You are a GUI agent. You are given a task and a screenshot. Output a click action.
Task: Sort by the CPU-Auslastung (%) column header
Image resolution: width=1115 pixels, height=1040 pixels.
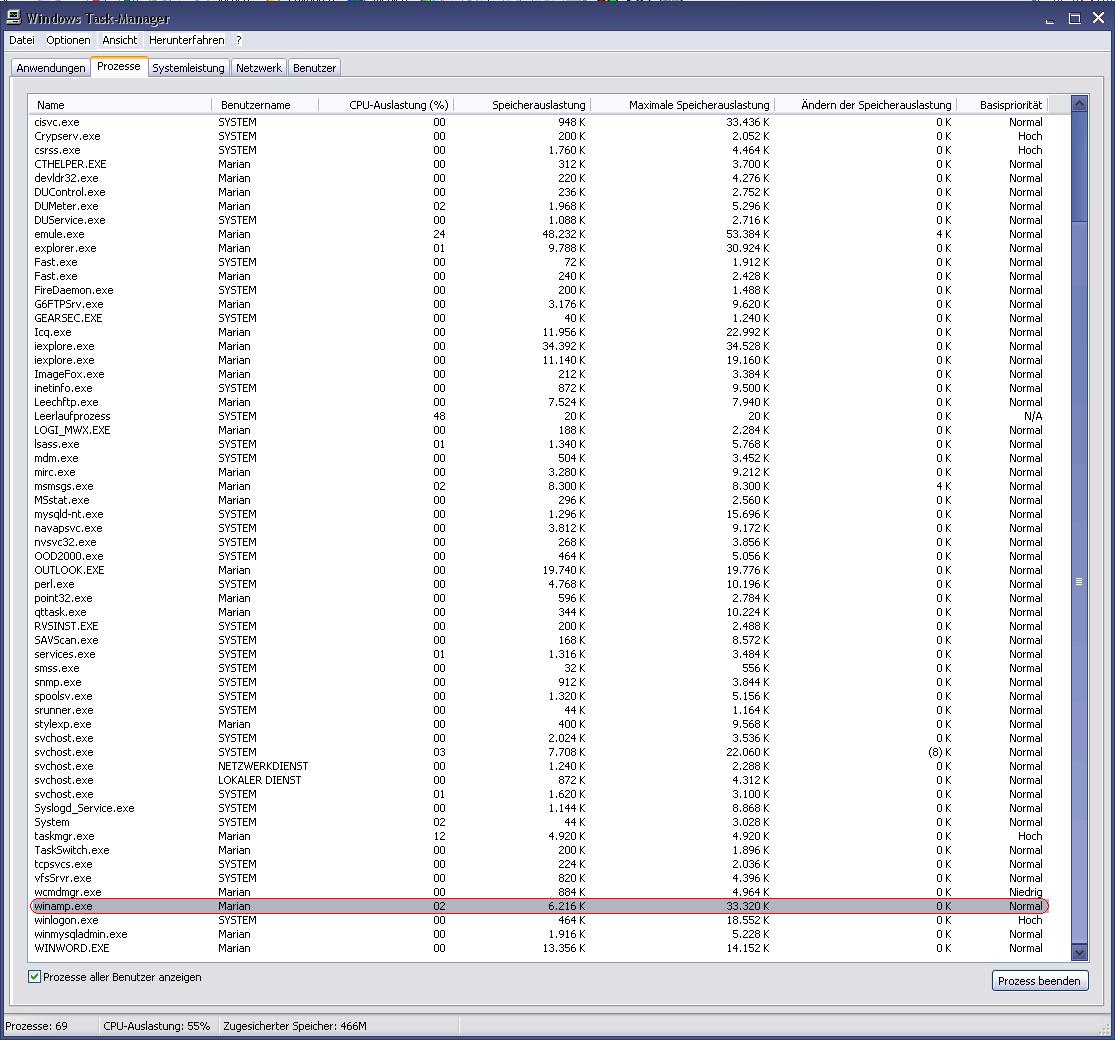pos(398,105)
